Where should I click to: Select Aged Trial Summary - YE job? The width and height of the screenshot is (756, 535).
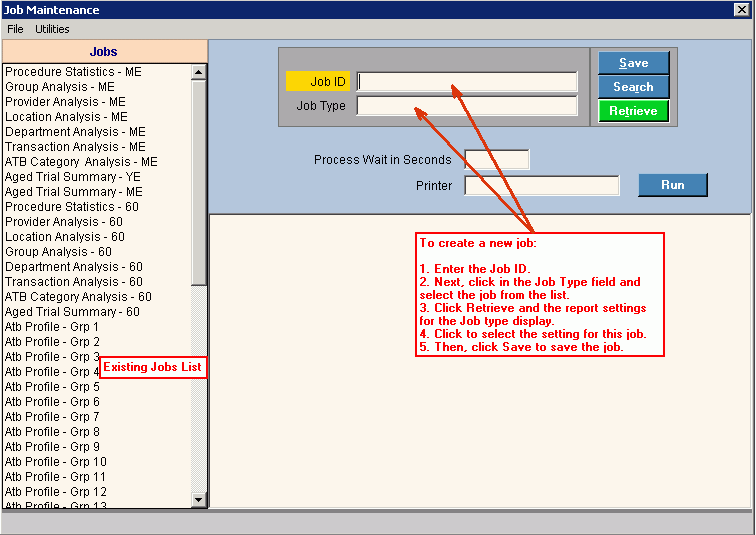[x=73, y=177]
